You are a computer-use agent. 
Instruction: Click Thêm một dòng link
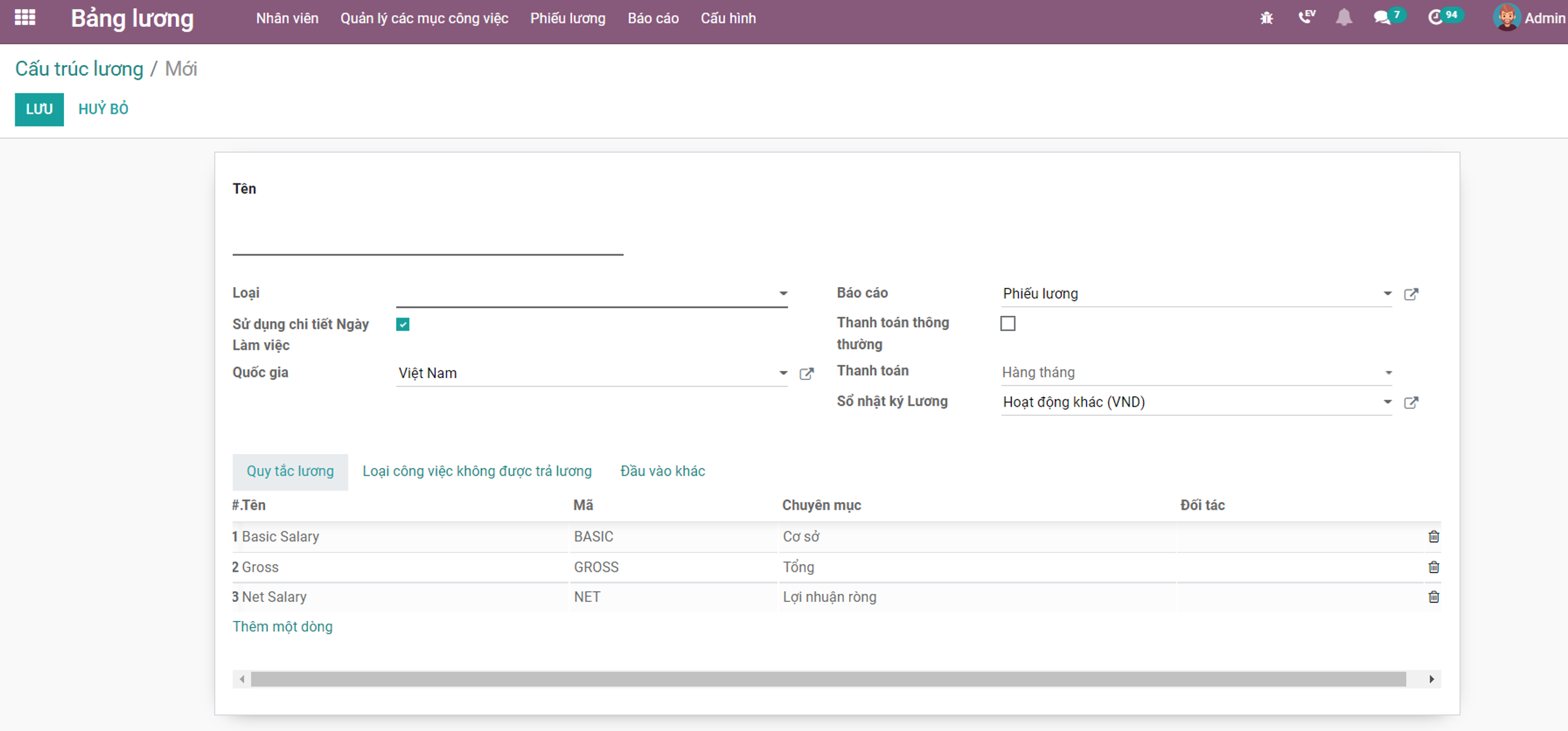(x=282, y=627)
